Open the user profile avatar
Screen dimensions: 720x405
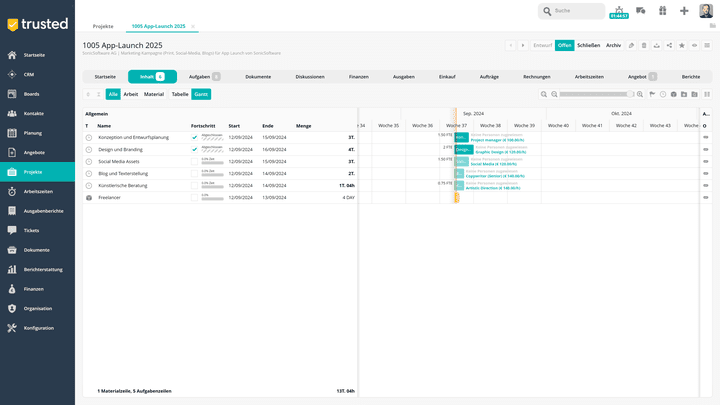[706, 11]
